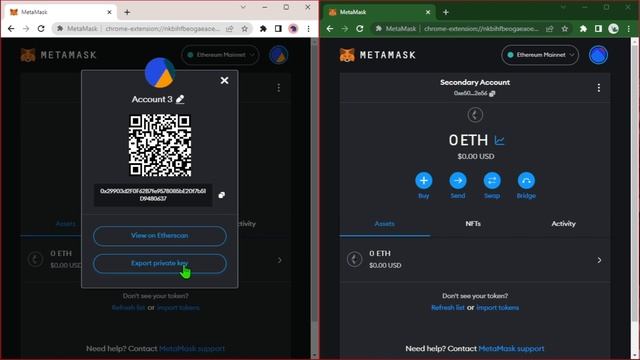Open Chrome three-dot menu in left browser

pos(308,29)
